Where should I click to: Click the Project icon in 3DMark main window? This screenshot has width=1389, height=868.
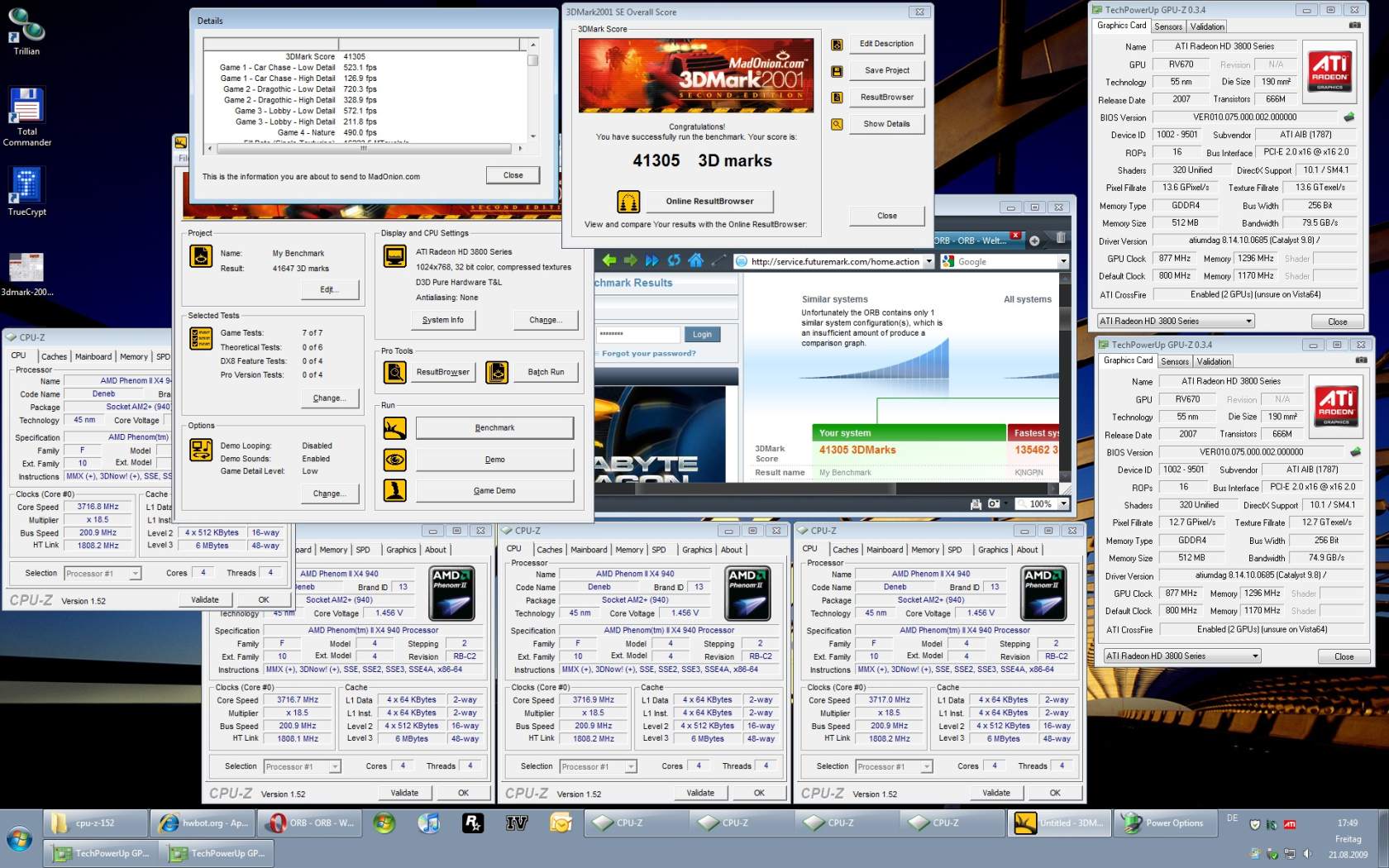[201, 256]
